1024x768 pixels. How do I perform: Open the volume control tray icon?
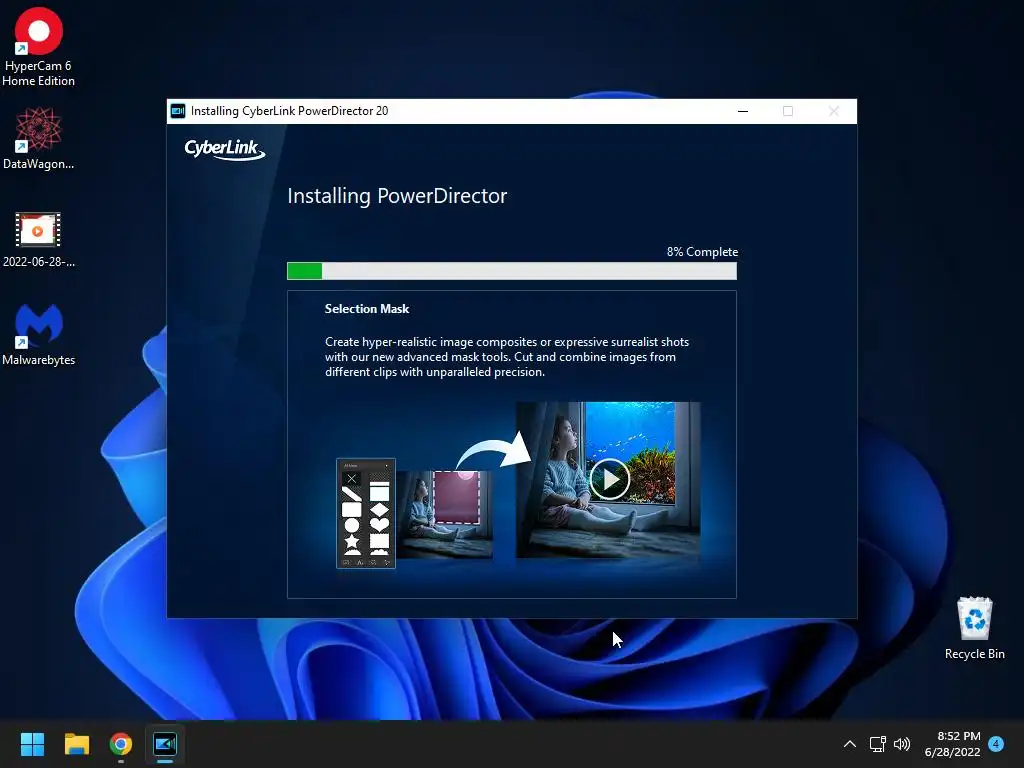tap(902, 744)
